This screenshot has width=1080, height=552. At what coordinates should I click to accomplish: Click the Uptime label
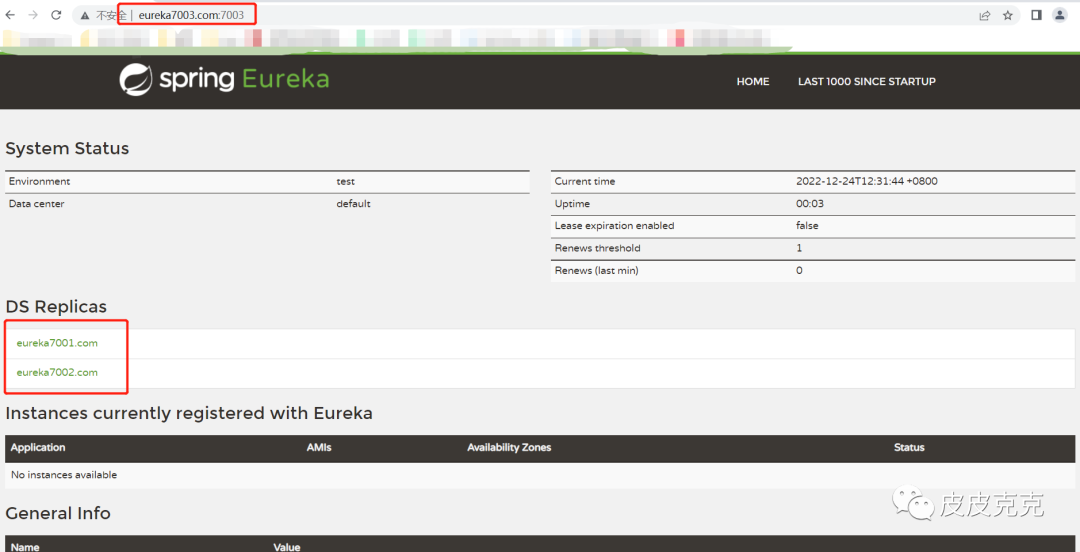(572, 204)
